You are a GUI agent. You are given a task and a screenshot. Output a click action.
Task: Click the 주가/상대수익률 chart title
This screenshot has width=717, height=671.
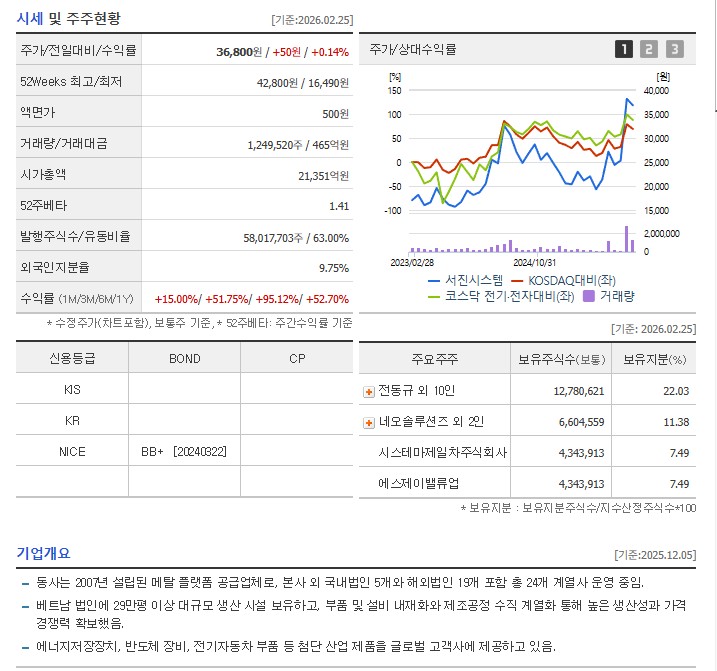point(413,49)
